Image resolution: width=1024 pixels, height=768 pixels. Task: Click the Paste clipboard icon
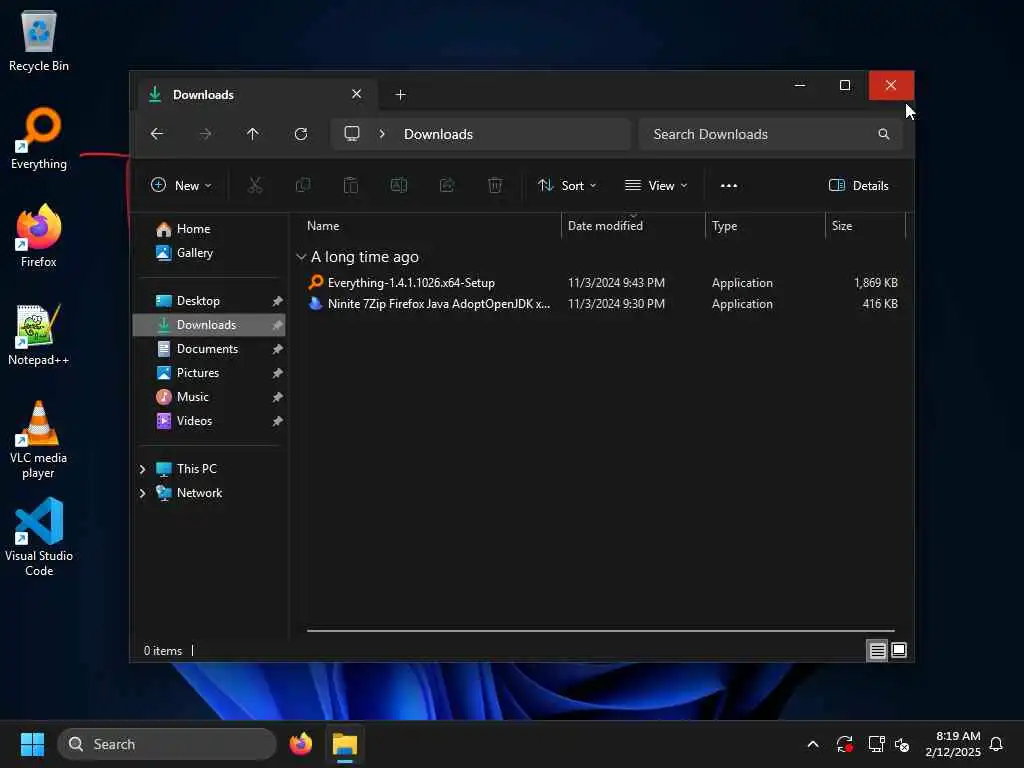tap(351, 185)
